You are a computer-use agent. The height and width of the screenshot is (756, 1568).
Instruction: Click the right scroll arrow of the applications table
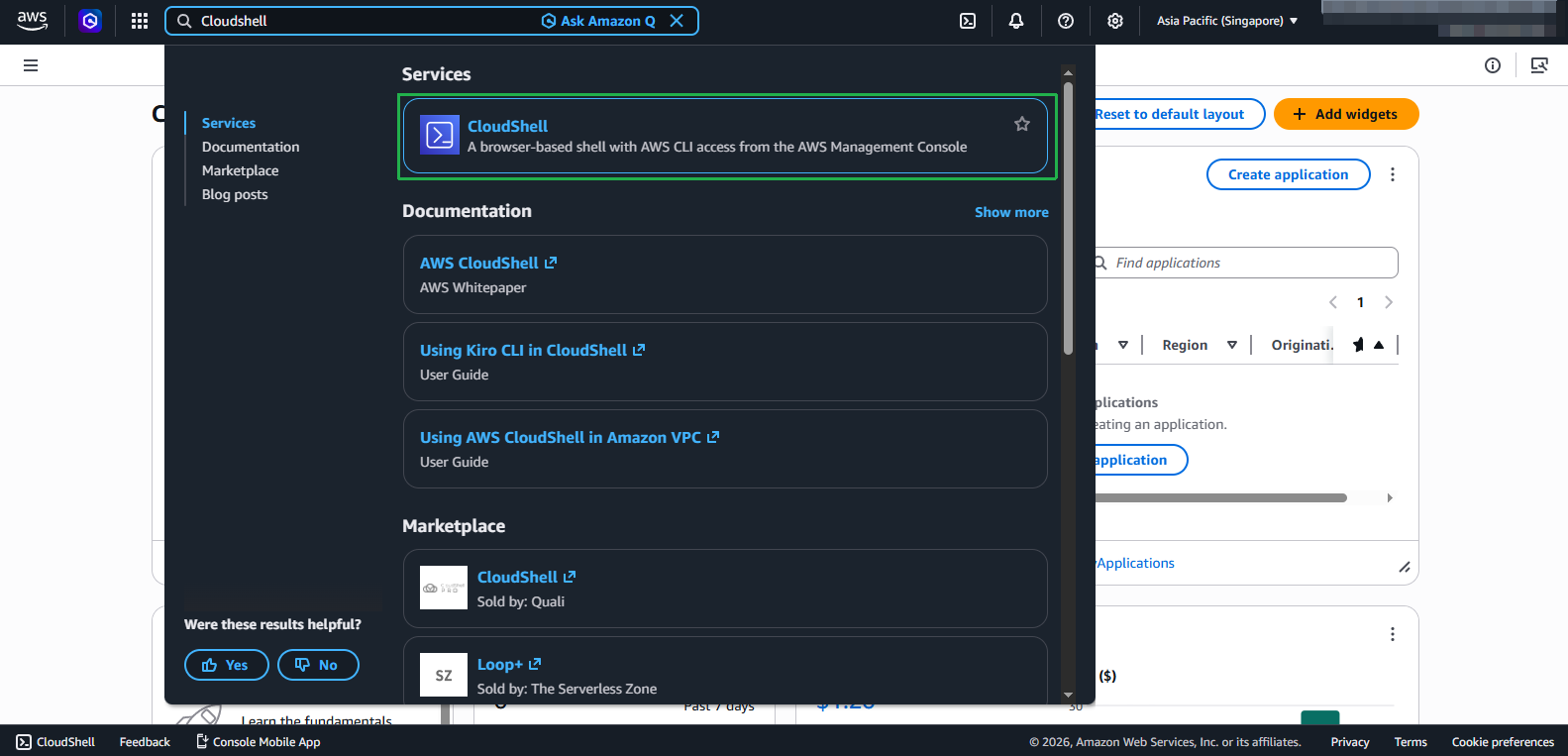click(1390, 497)
